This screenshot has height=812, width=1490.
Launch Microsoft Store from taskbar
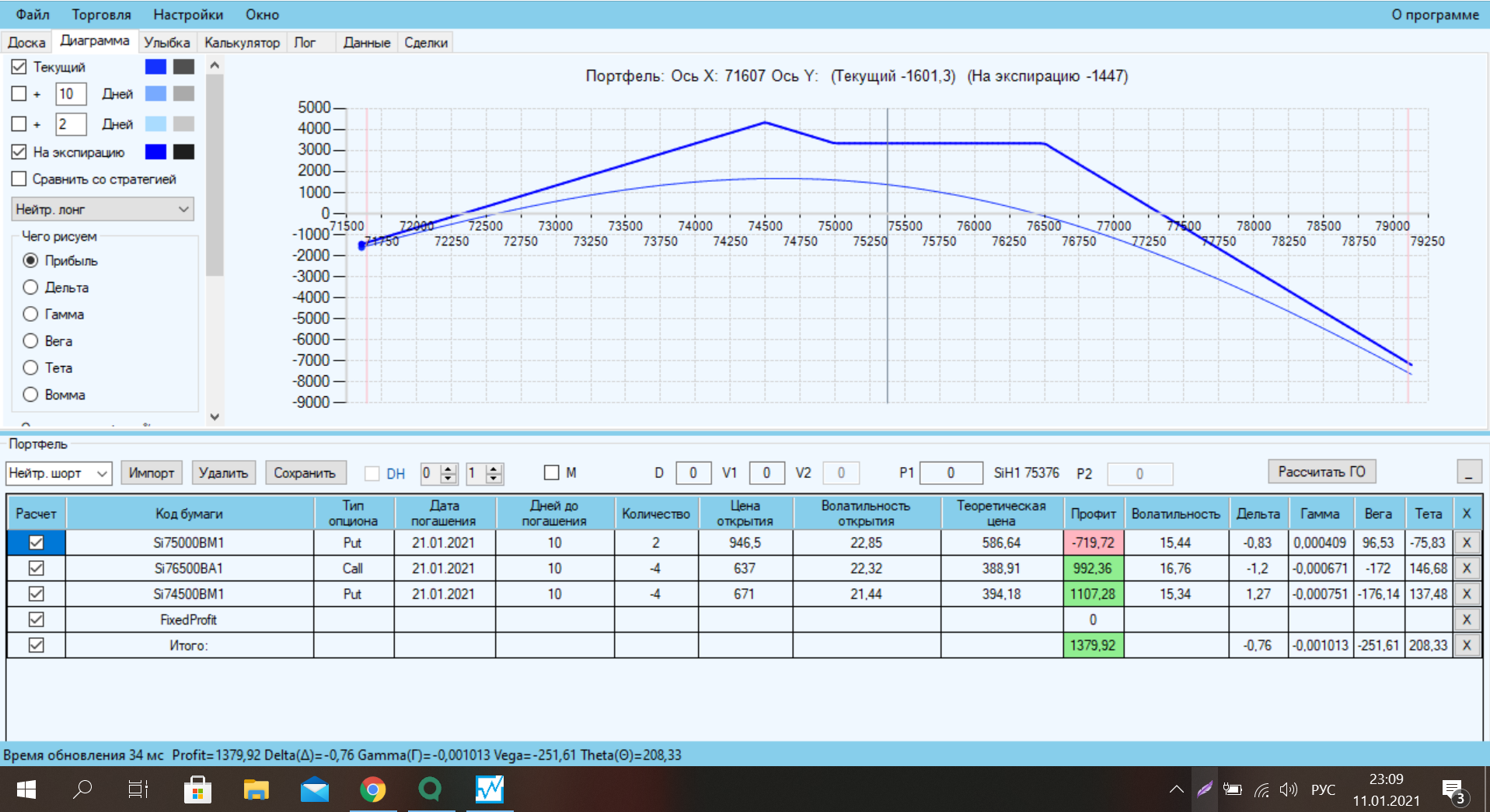coord(197,789)
